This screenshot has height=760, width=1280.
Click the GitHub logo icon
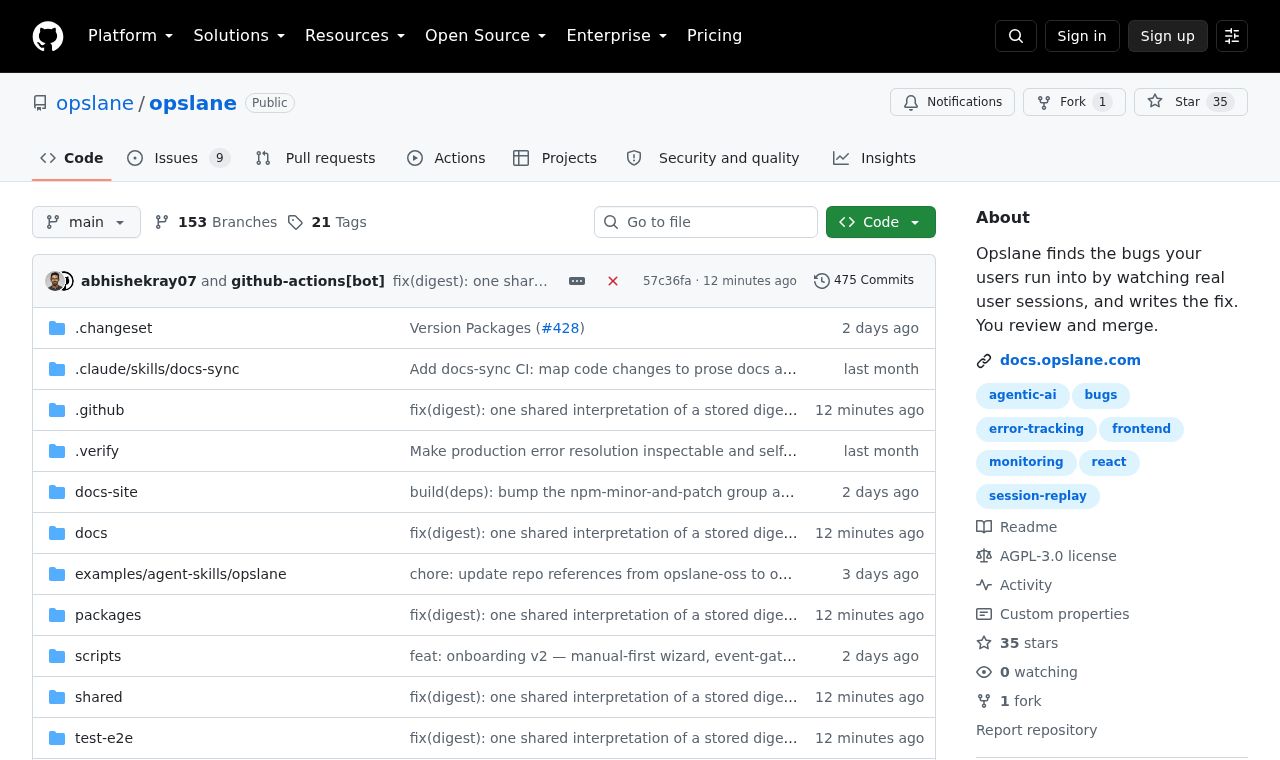coord(48,36)
